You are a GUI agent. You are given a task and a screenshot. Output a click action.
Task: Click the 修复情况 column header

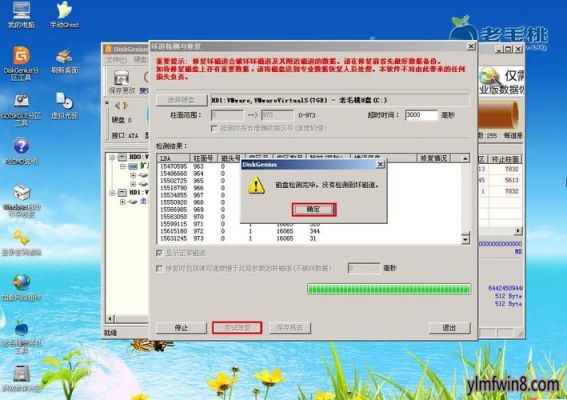pyautogui.click(x=434, y=158)
